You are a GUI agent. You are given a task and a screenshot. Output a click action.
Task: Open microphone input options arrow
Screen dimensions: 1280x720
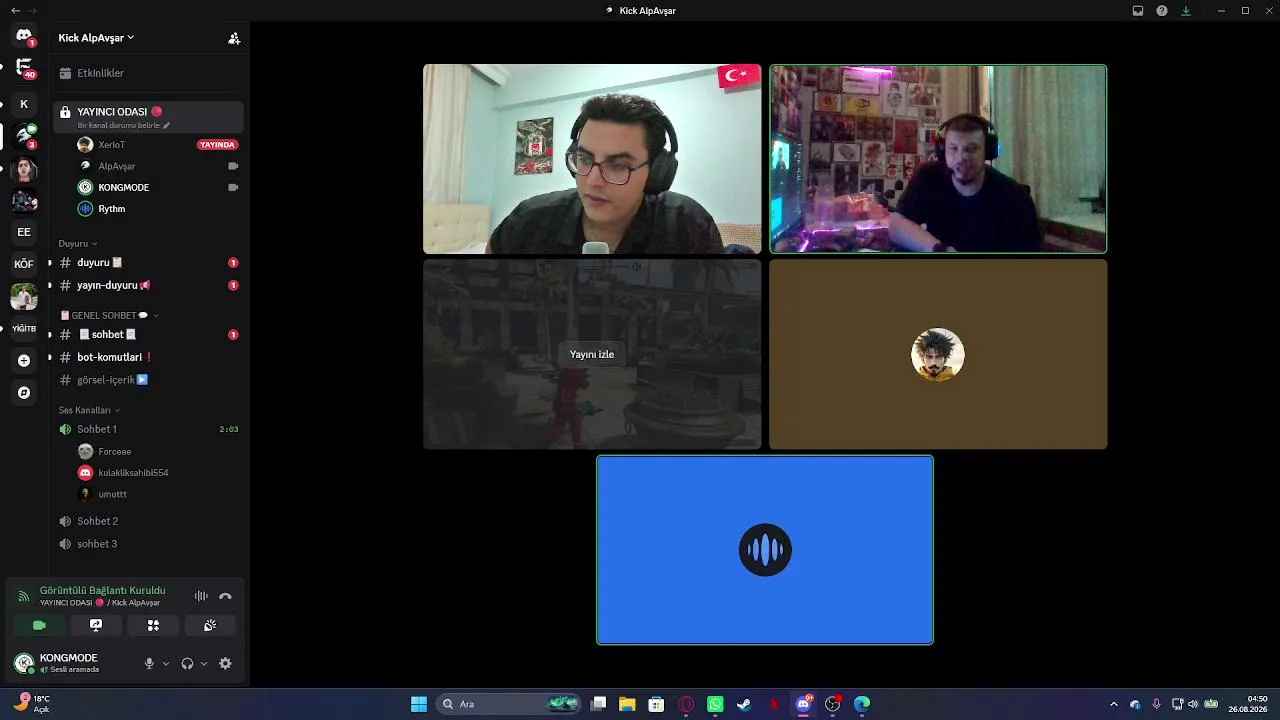click(166, 663)
